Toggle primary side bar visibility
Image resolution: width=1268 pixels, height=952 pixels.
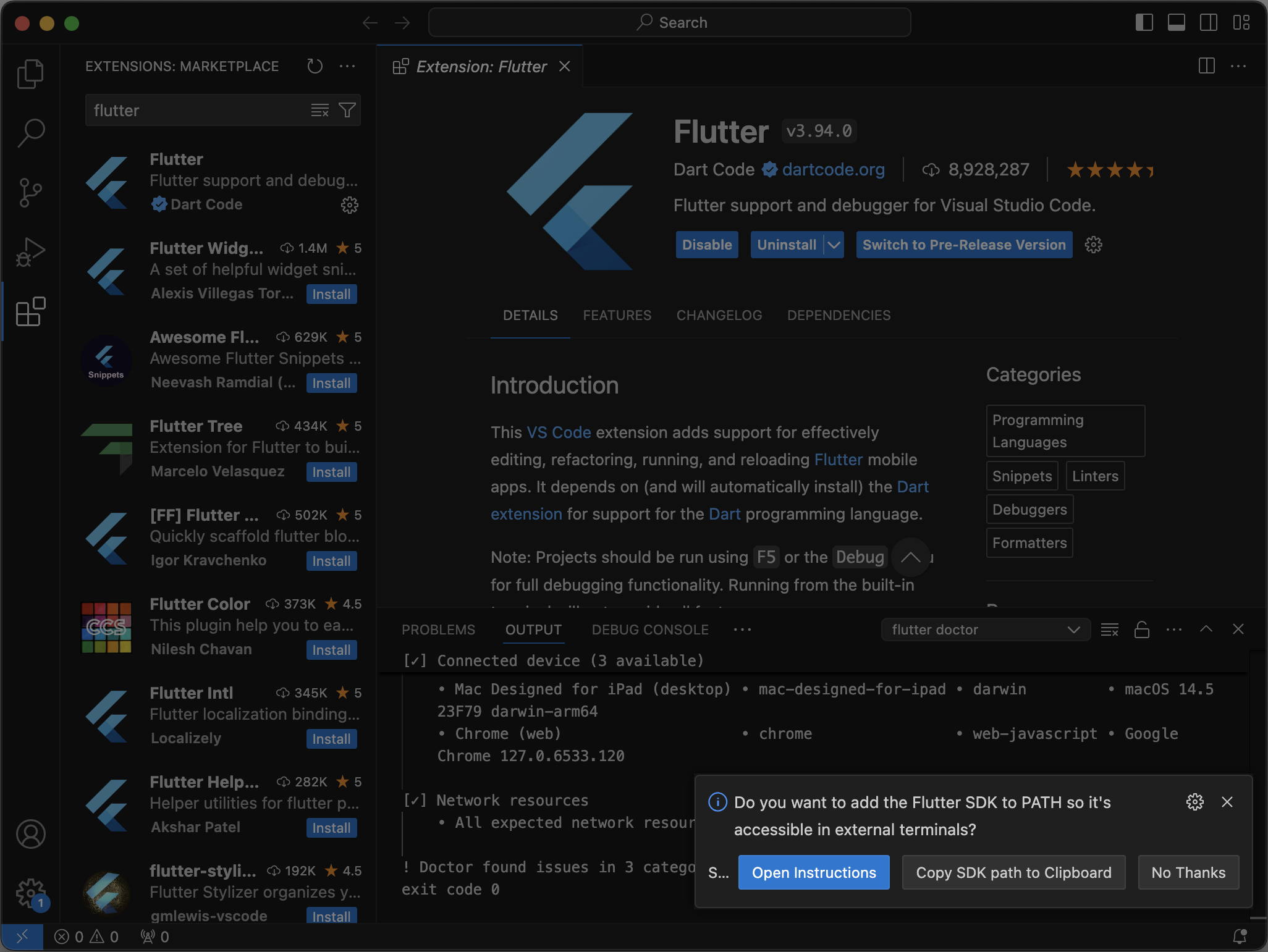pos(1144,23)
